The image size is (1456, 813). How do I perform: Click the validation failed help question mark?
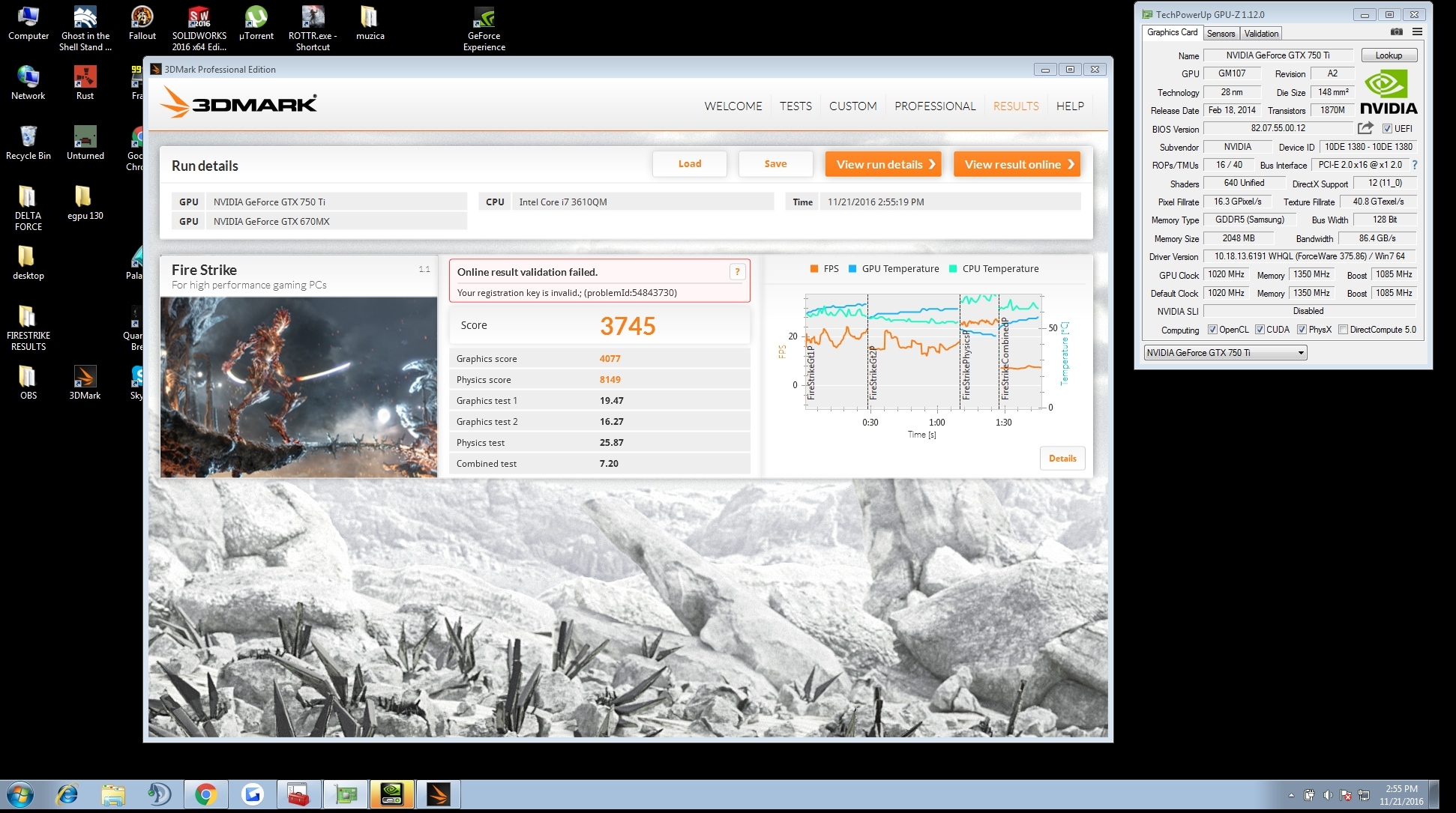tap(737, 272)
